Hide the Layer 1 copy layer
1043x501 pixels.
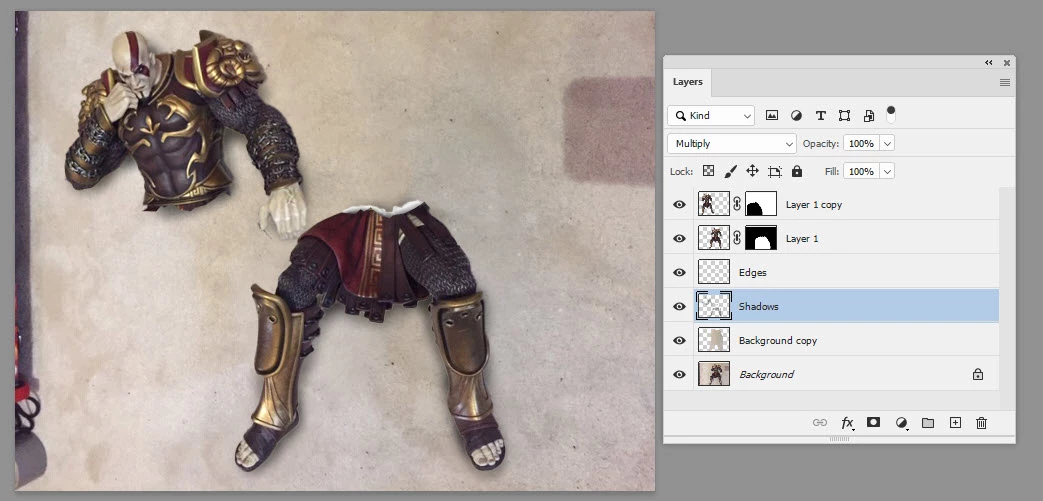(679, 204)
